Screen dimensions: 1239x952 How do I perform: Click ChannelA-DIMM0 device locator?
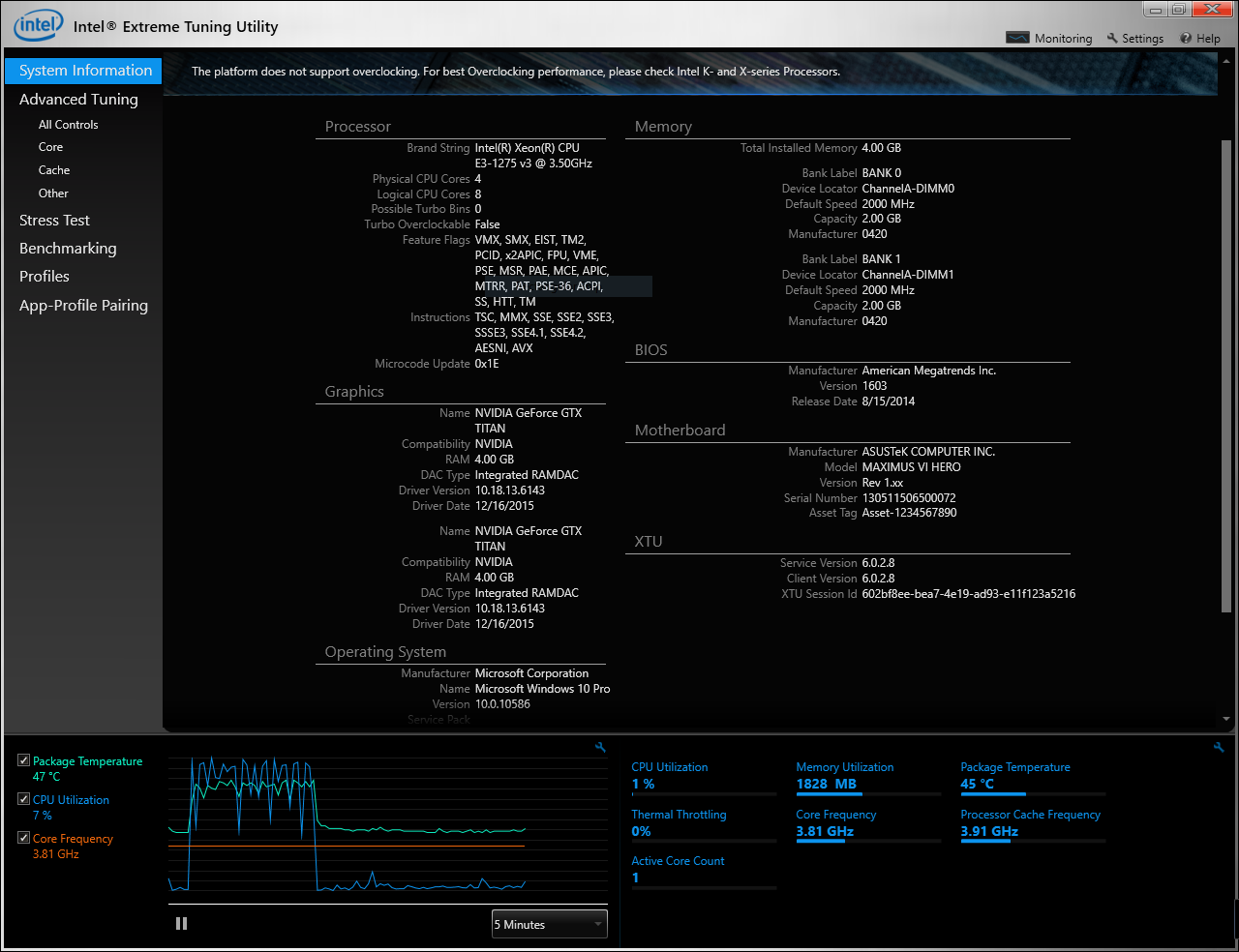click(x=908, y=189)
